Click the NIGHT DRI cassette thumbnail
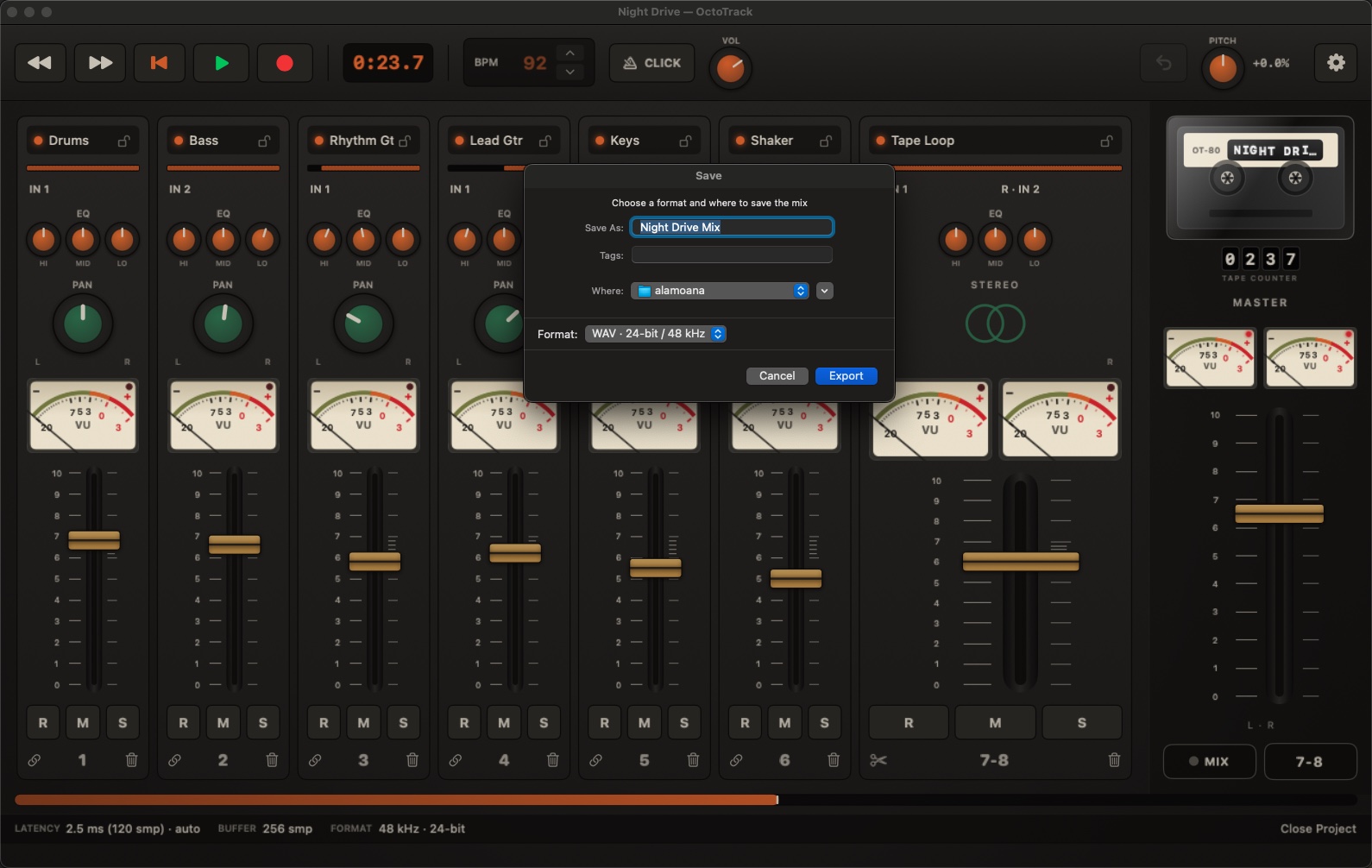Screen dimensions: 1372x868 pyautogui.click(x=1260, y=178)
